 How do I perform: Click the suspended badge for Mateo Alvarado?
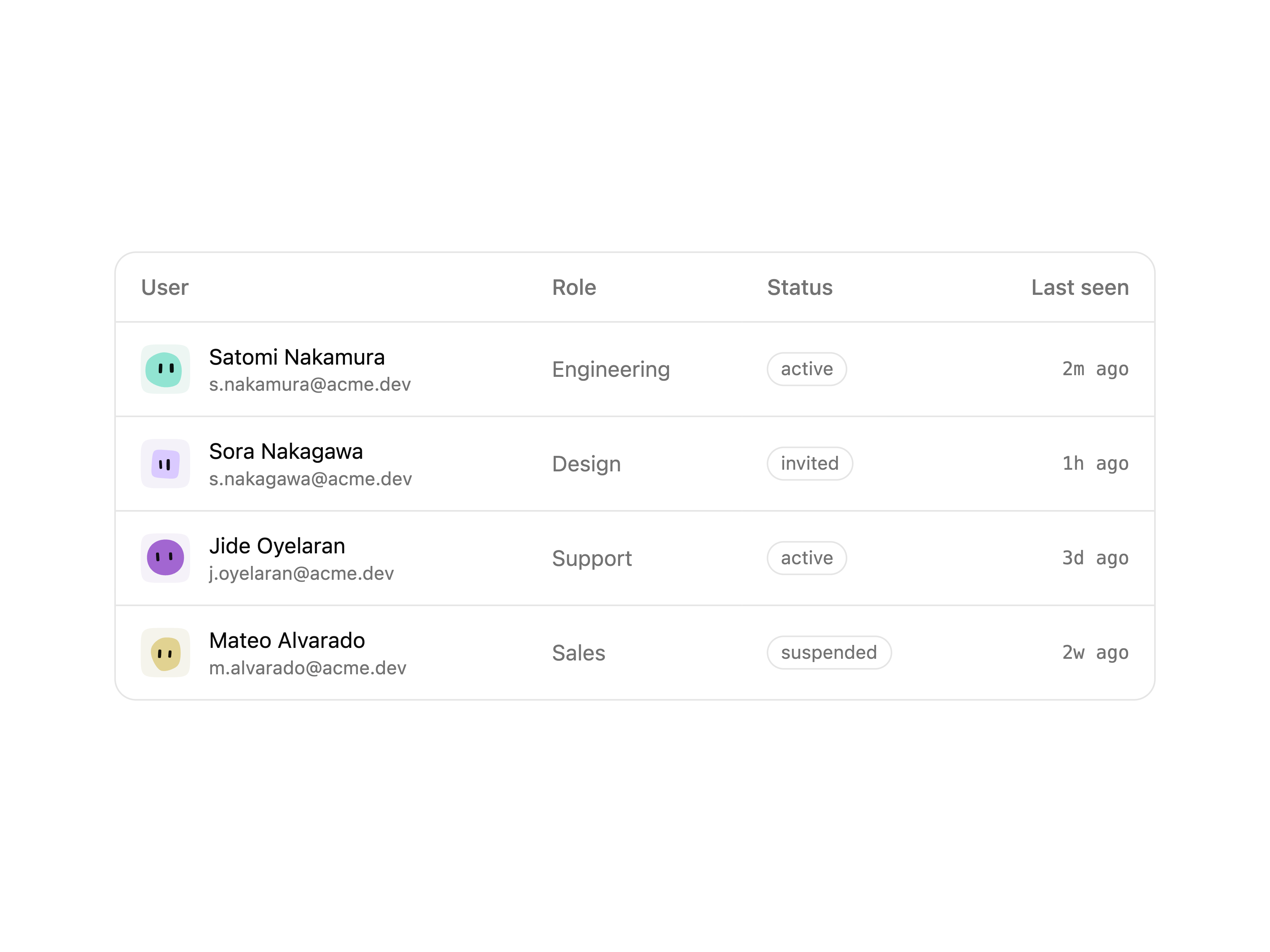(829, 653)
